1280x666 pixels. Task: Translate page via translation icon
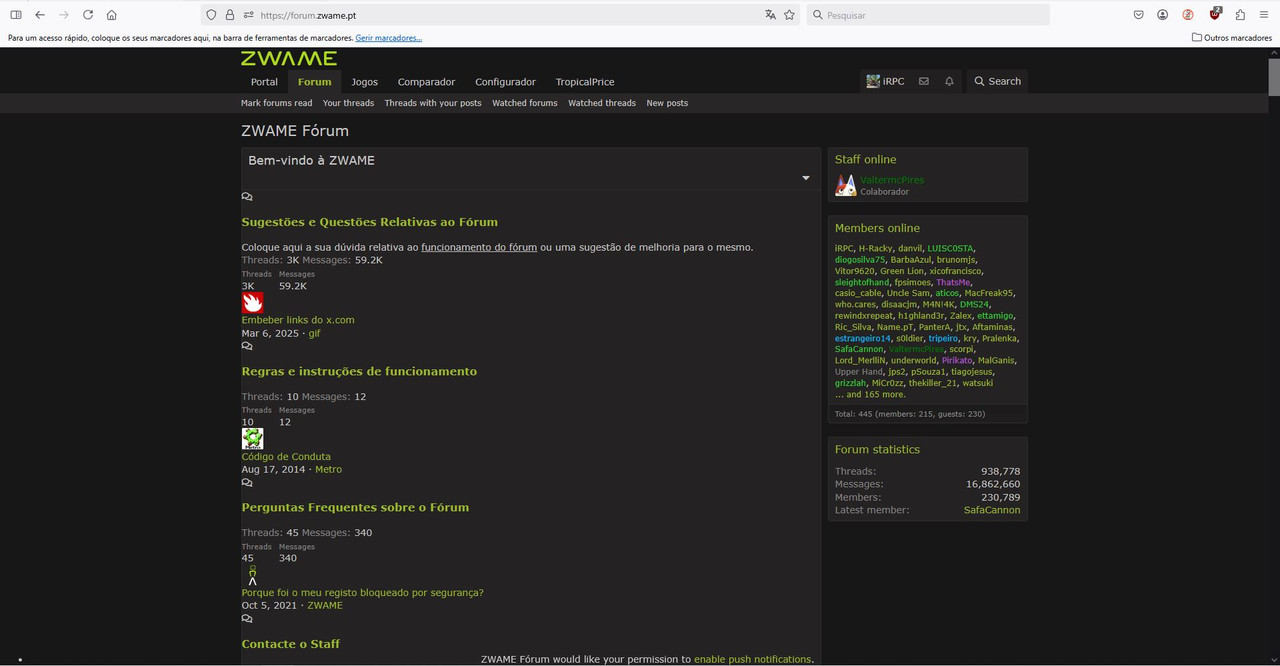[x=770, y=15]
